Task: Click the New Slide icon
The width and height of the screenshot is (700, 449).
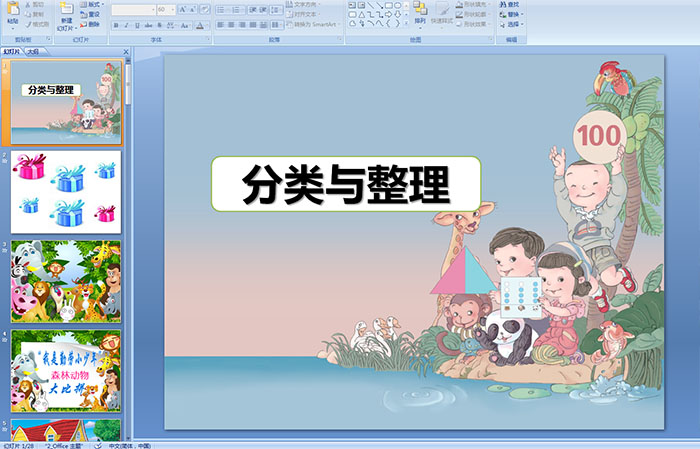Action: tap(67, 9)
